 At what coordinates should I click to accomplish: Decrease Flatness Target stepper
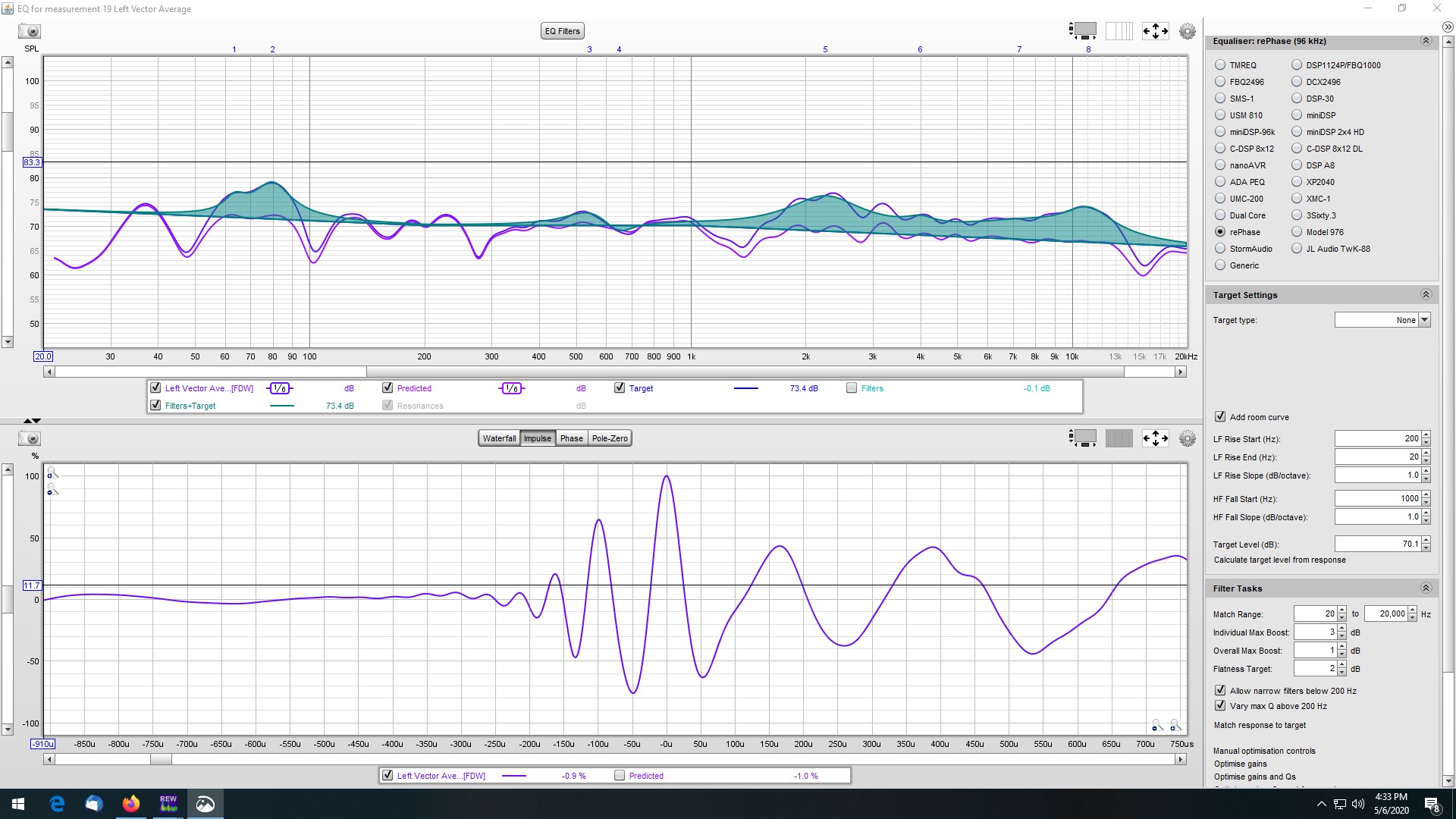coord(1342,673)
